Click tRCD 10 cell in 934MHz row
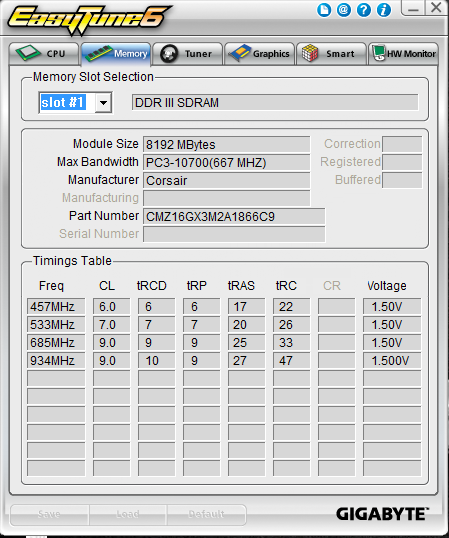The height and width of the screenshot is (538, 449). pyautogui.click(x=156, y=361)
